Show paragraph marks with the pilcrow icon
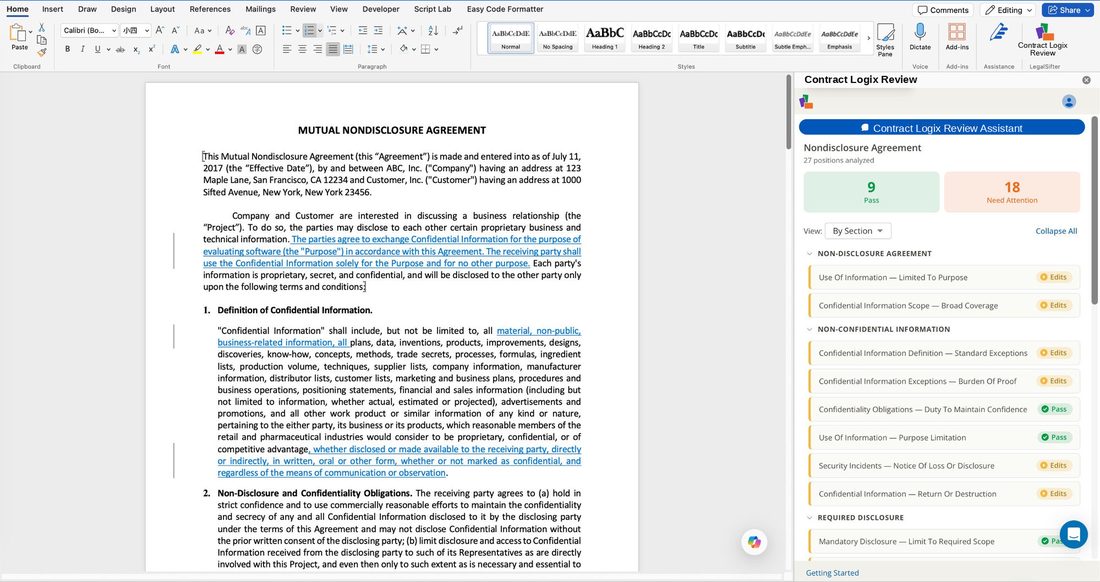Viewport: 1100px width, 582px height. pyautogui.click(x=457, y=30)
